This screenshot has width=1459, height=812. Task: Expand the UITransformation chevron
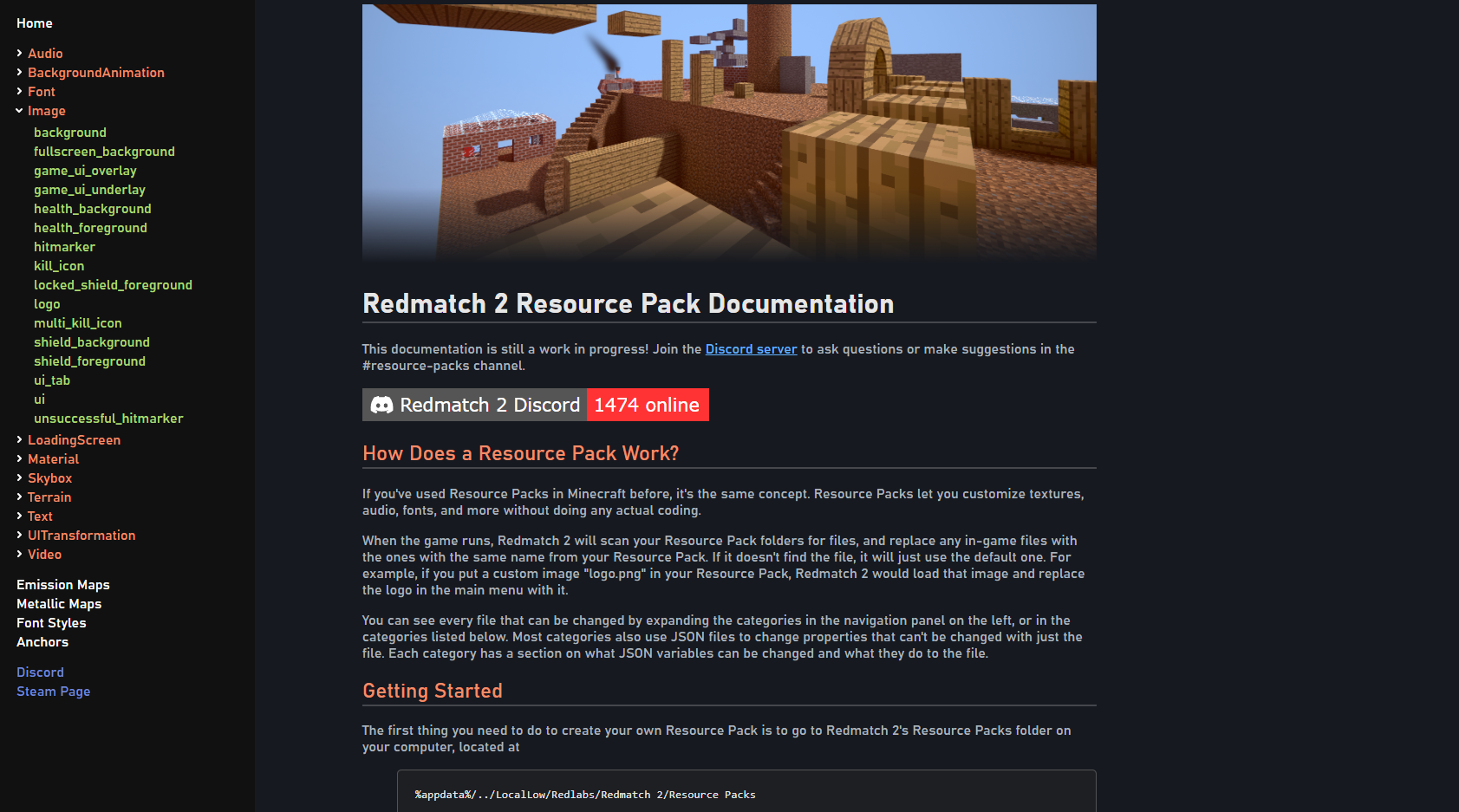(x=19, y=535)
